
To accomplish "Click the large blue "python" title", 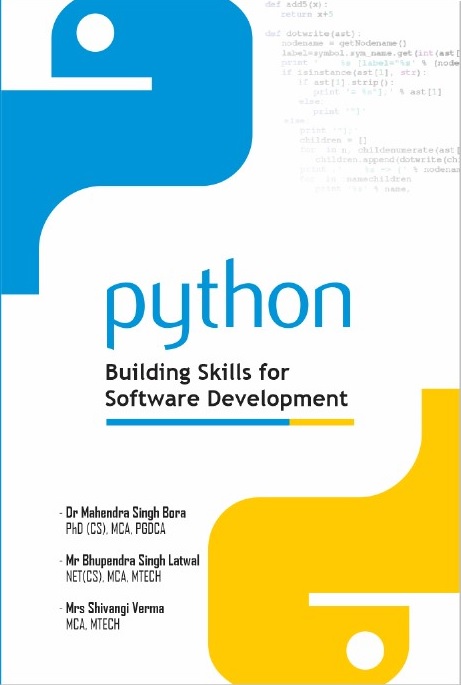I will [x=229, y=304].
